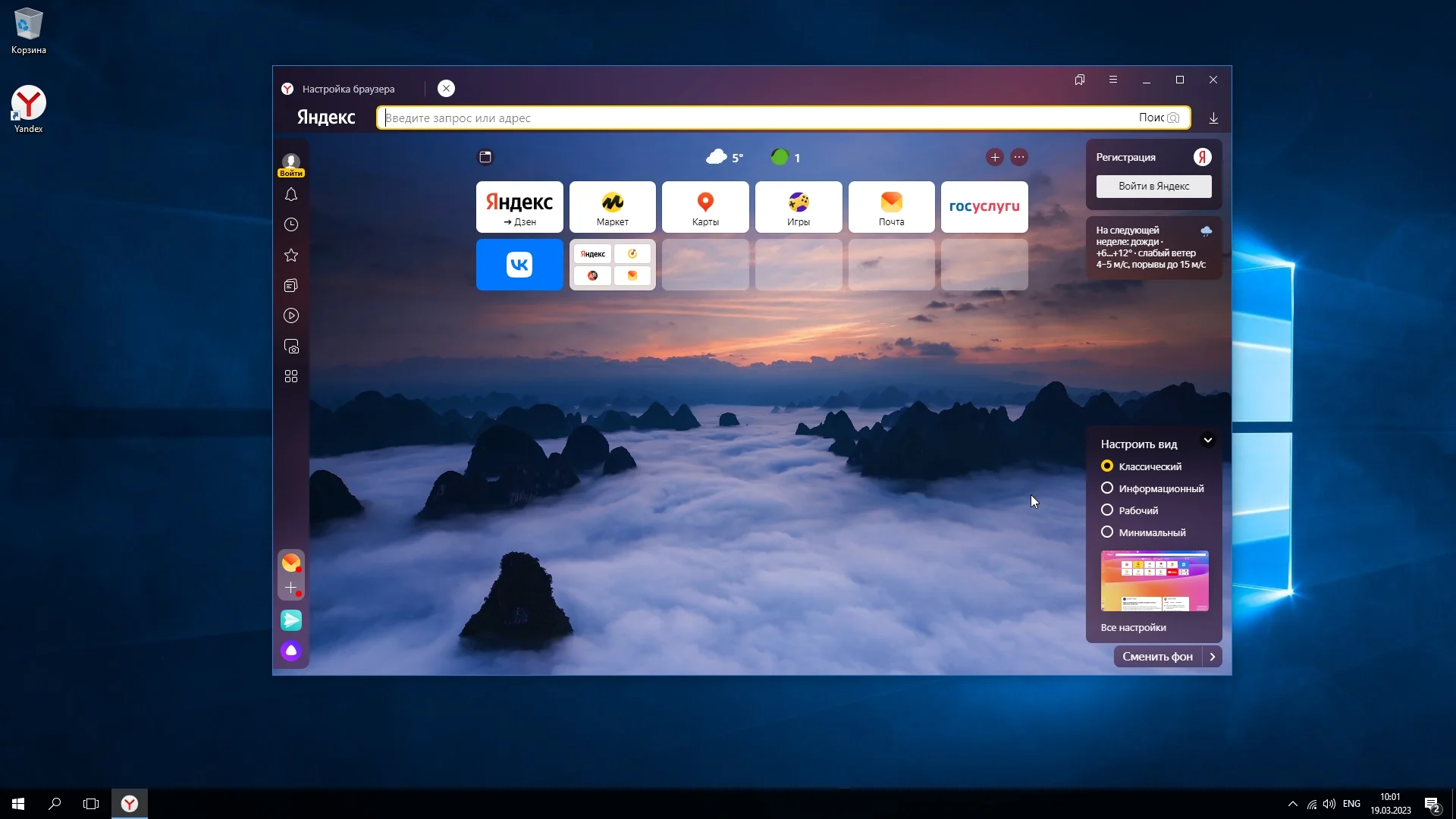Click arrow next to Сменить фон
1456x819 pixels.
pos(1213,657)
